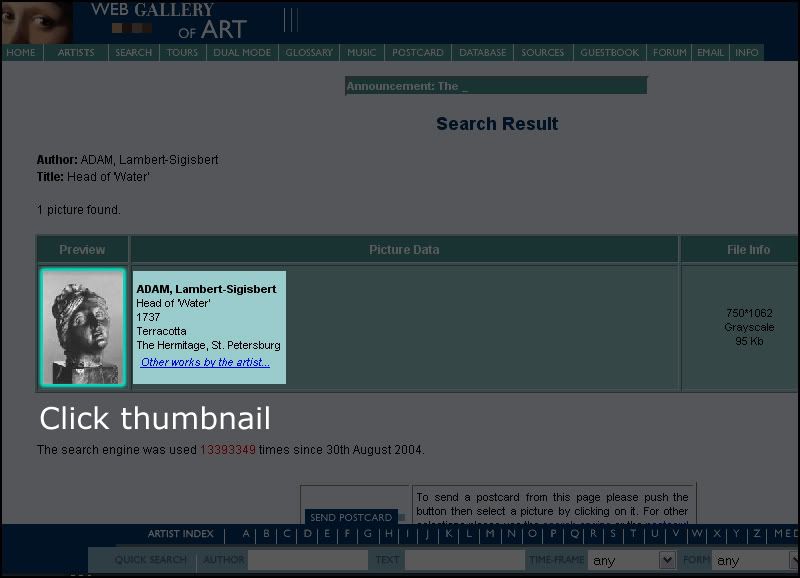Open artist index letter C
Viewport: 800px width, 578px height.
(287, 534)
